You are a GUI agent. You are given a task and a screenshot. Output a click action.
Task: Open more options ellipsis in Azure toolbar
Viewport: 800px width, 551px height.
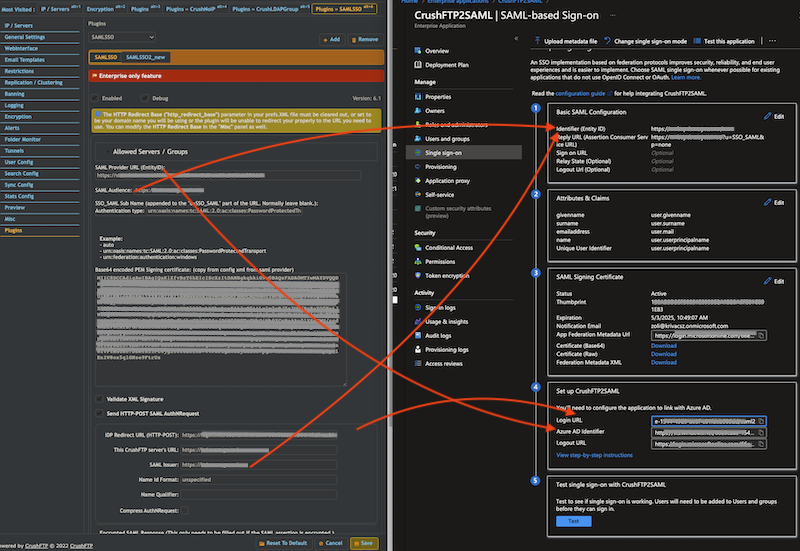pyautogui.click(x=772, y=41)
